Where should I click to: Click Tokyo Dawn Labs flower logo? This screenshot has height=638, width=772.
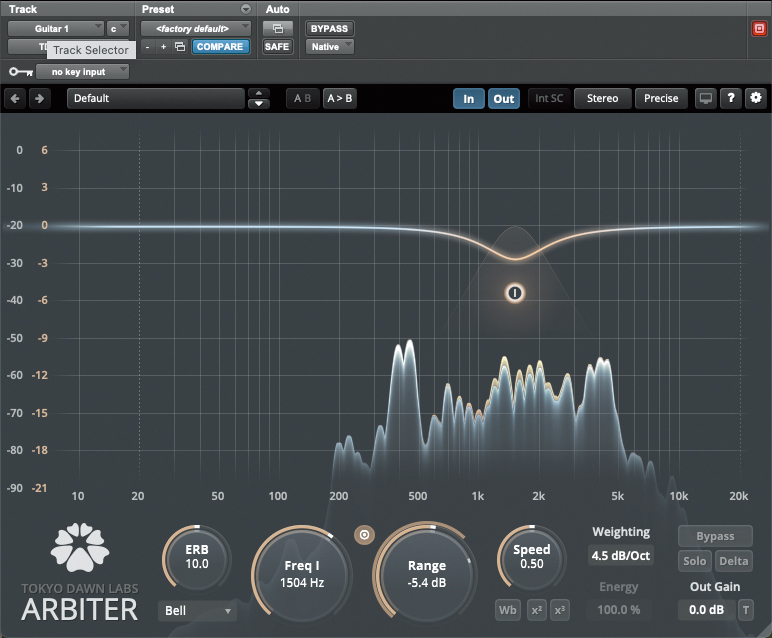coord(80,547)
